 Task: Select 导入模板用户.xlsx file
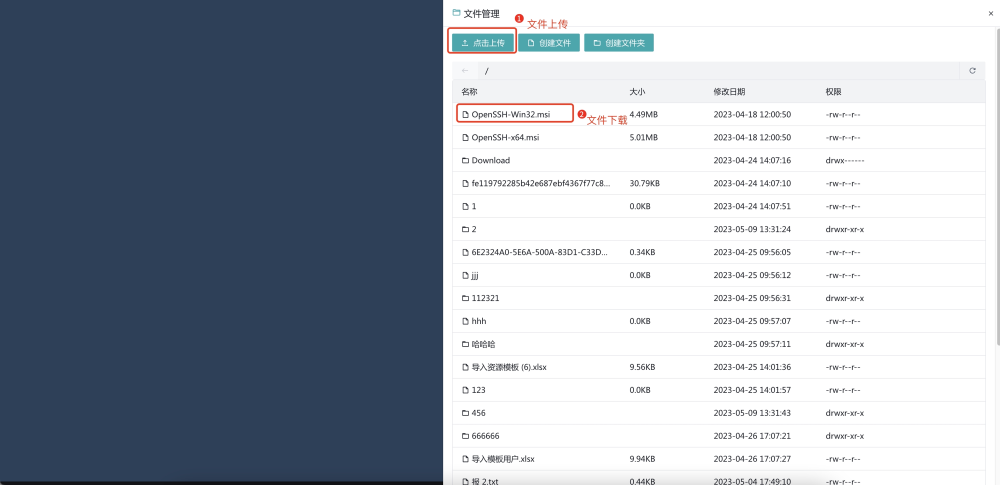pyautogui.click(x=503, y=459)
